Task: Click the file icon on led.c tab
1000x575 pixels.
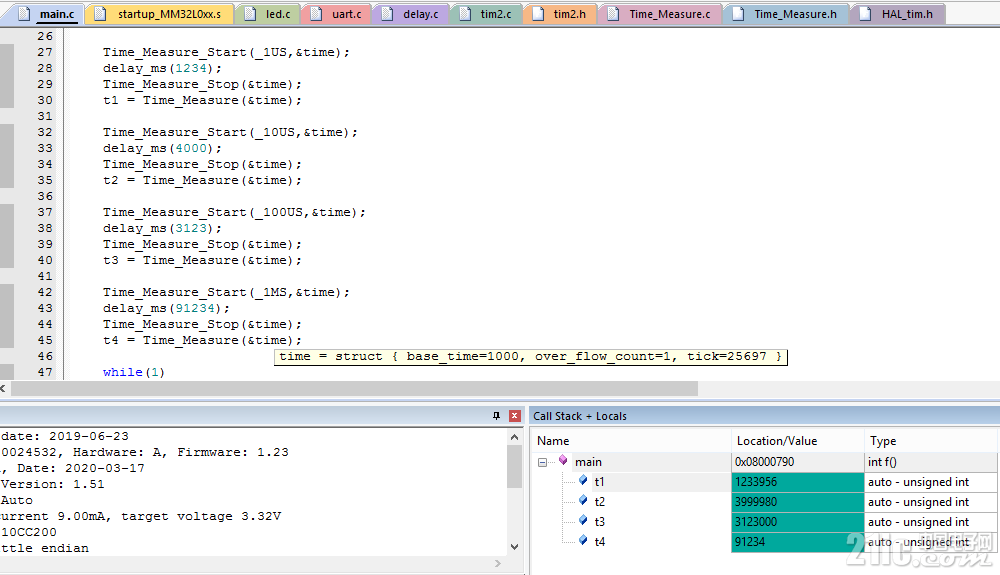Action: (251, 14)
